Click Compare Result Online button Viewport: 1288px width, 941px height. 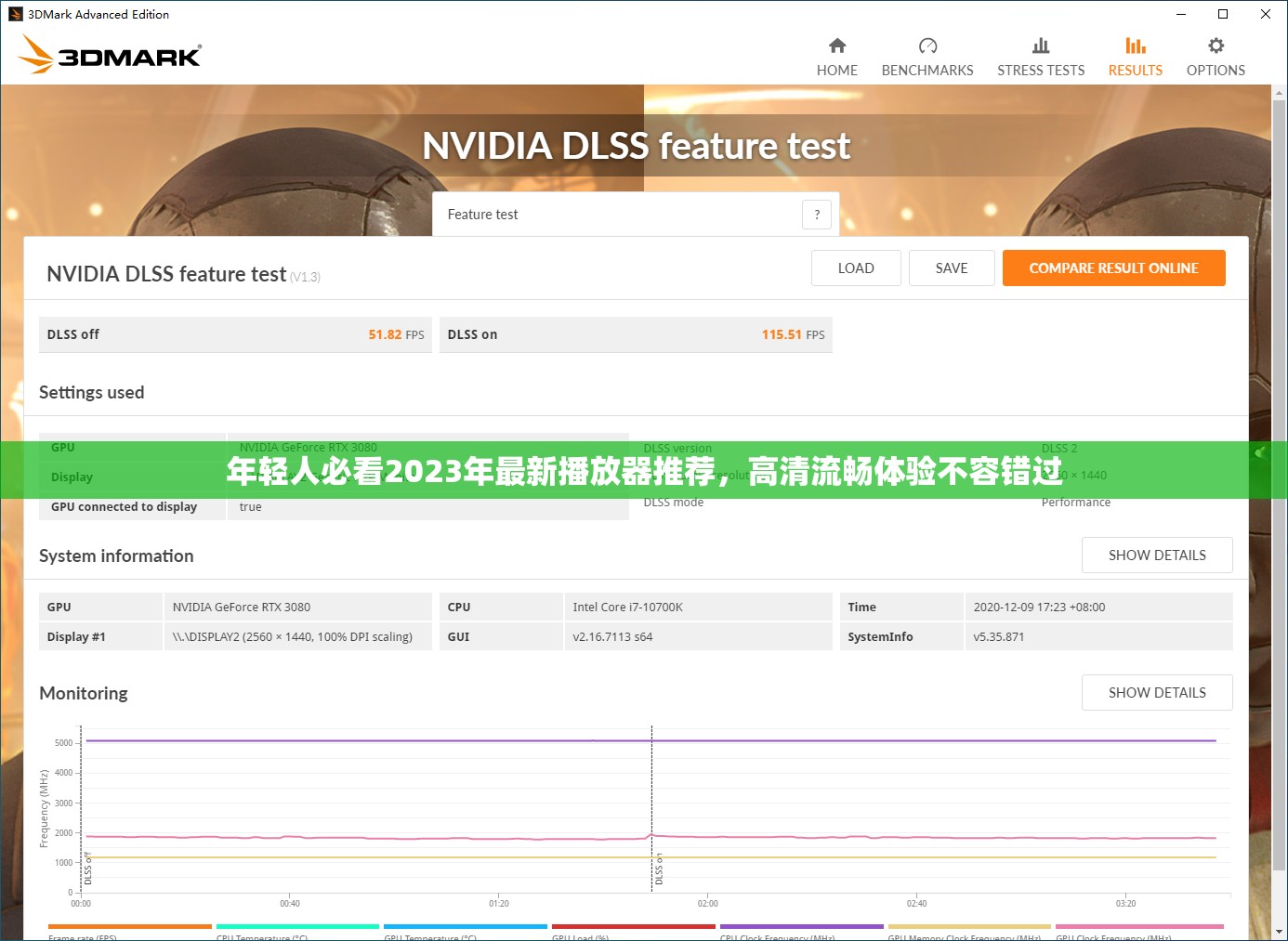coord(1113,268)
